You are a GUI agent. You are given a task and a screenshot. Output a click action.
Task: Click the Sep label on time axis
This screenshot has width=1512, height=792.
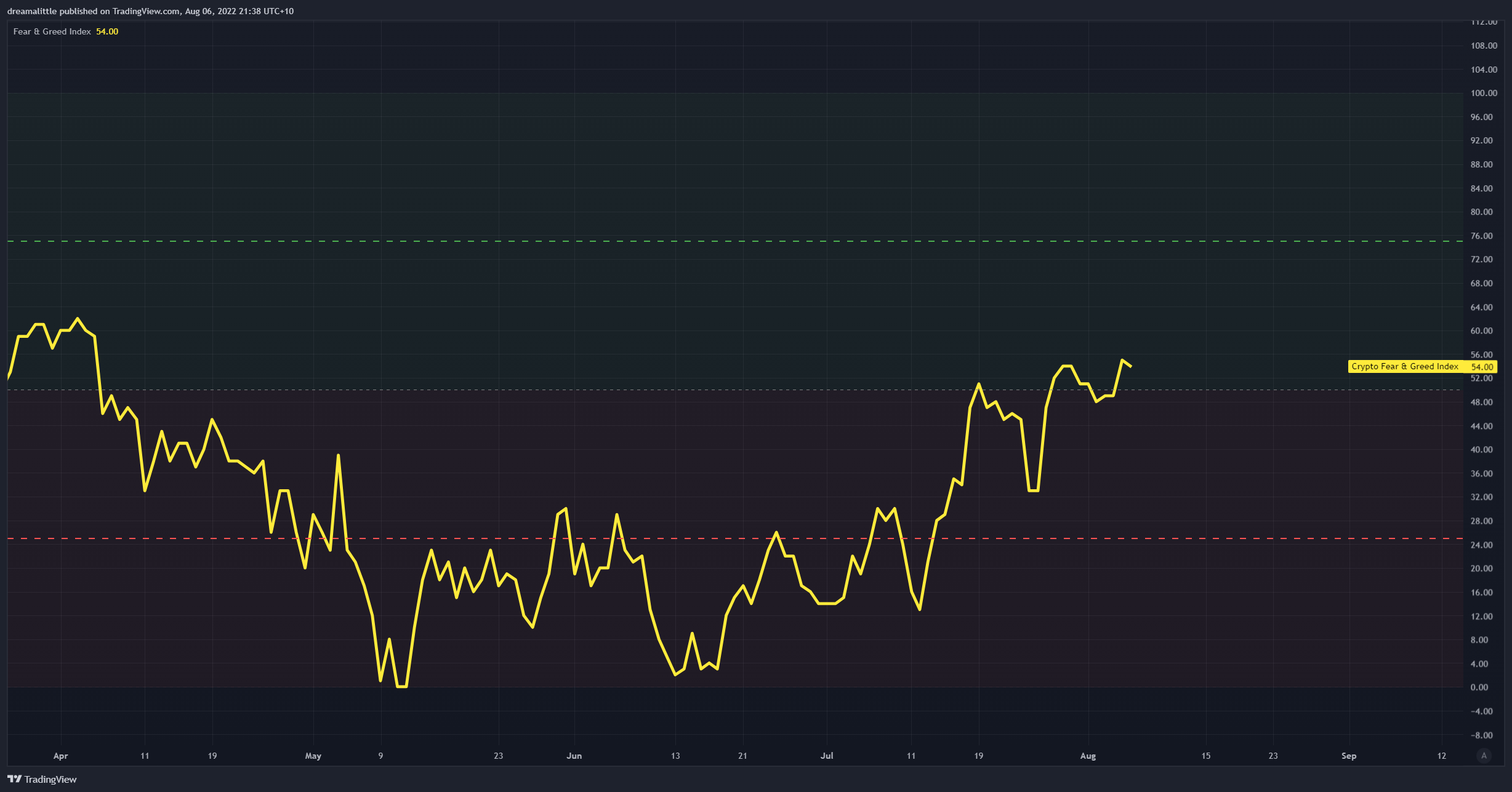click(x=1349, y=756)
